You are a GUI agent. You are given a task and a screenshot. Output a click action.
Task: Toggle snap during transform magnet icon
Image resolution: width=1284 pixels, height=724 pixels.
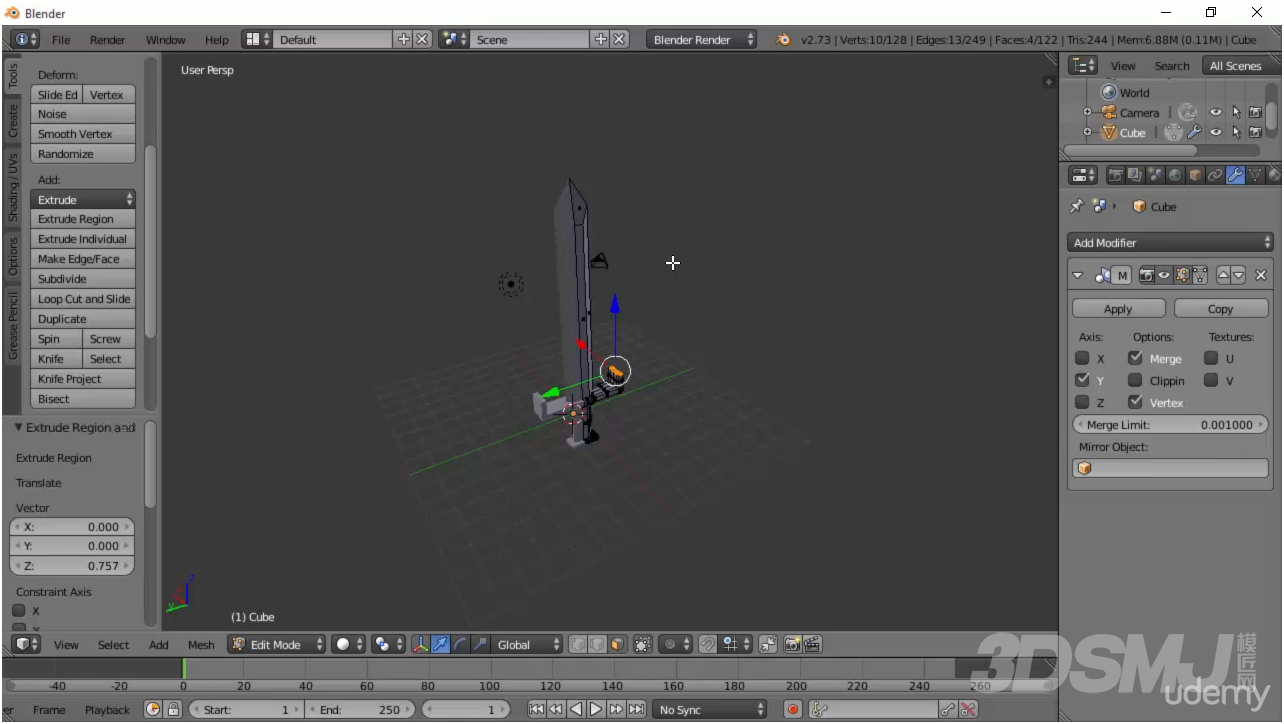(x=707, y=644)
